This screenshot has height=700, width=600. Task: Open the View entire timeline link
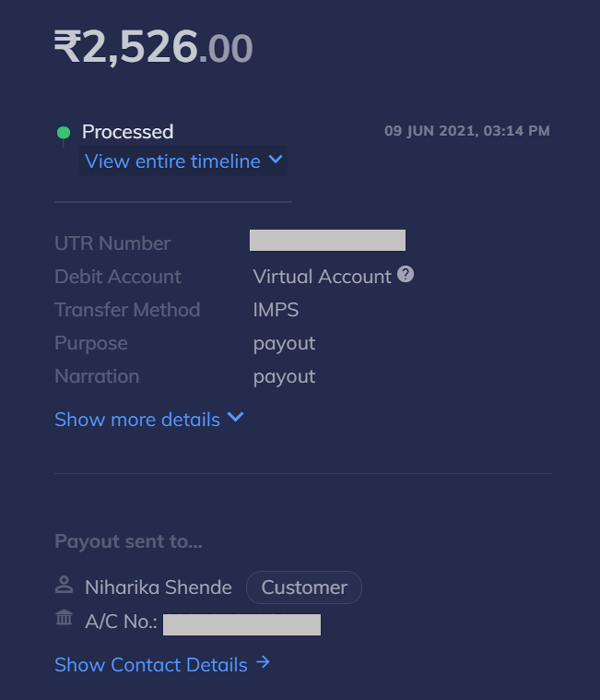(x=172, y=161)
